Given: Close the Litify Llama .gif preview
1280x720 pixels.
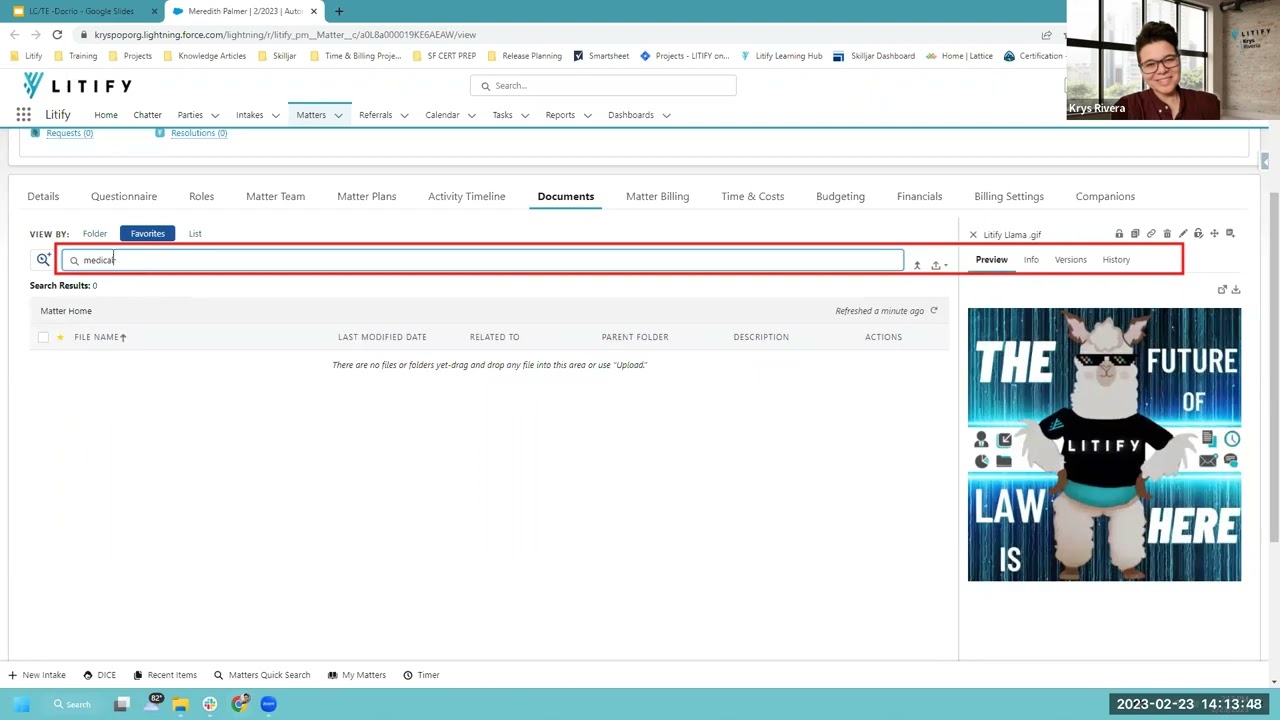Looking at the screenshot, I should [973, 235].
